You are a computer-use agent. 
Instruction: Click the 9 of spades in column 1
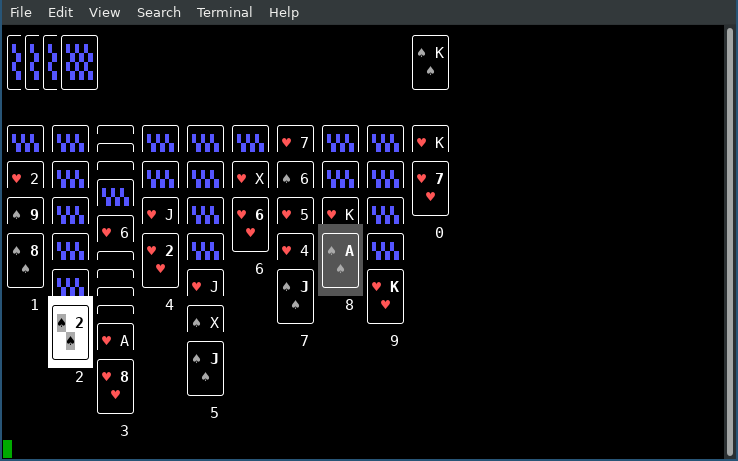click(25, 213)
